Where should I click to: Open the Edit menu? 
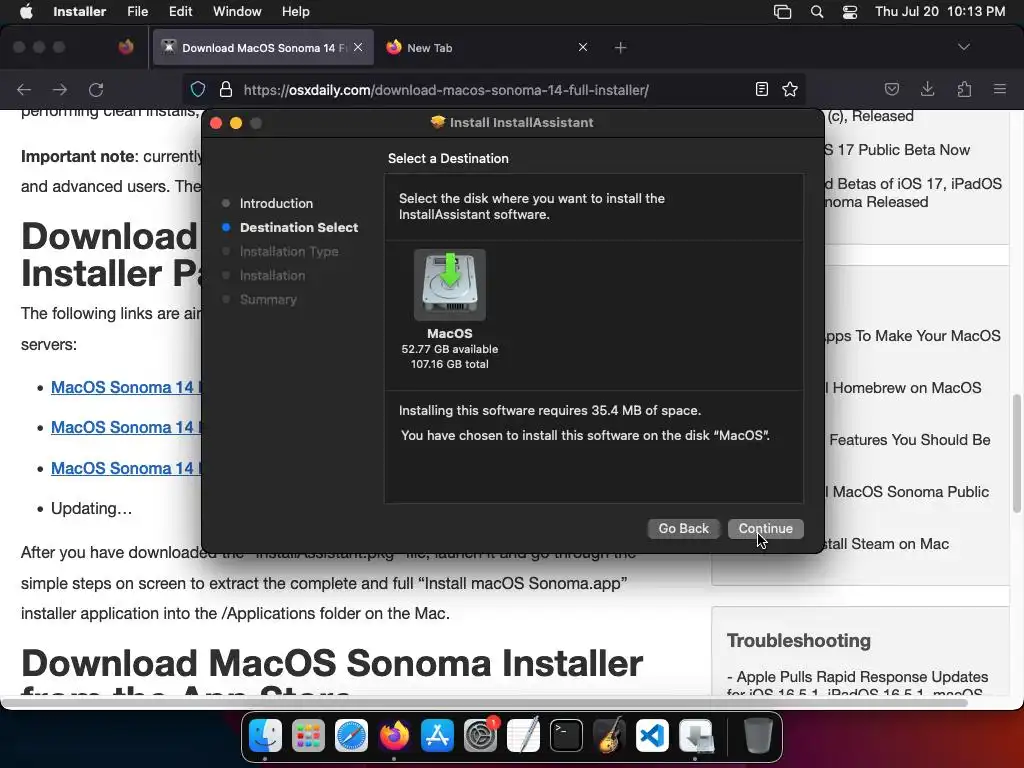click(x=180, y=11)
